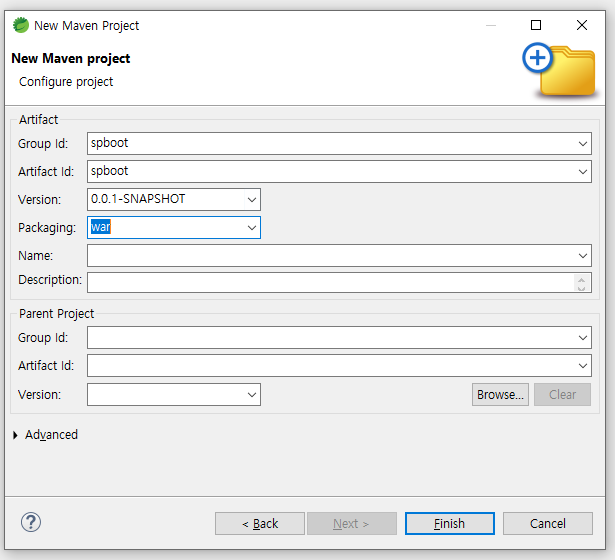Click the greyed-out Next button
Viewport: 615px width, 560px height.
[x=351, y=524]
